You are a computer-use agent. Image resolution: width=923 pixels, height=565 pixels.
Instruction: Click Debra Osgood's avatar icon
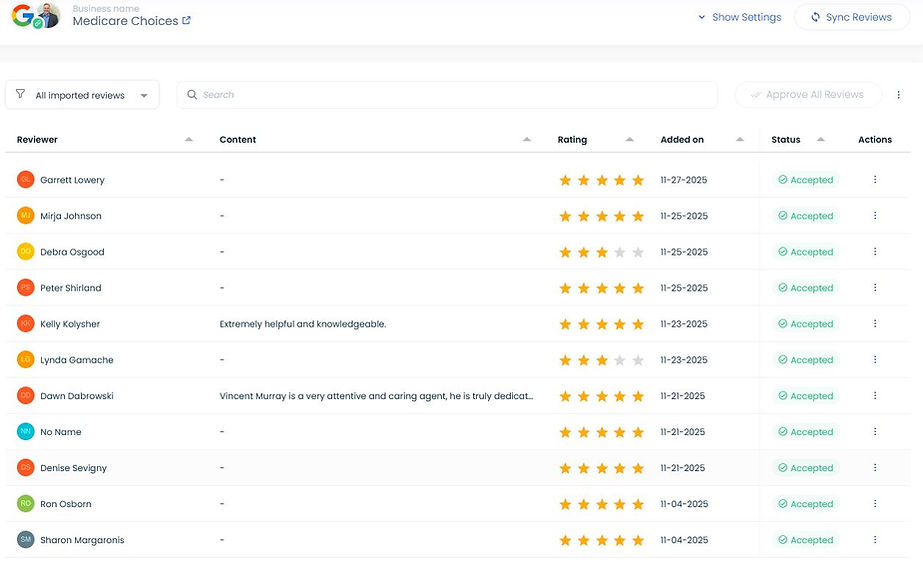pos(25,252)
